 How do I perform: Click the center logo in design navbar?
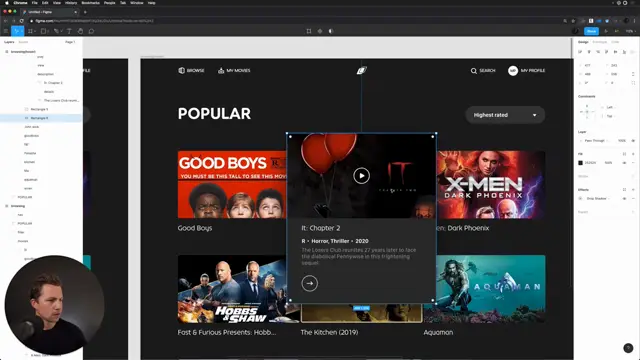[362, 71]
